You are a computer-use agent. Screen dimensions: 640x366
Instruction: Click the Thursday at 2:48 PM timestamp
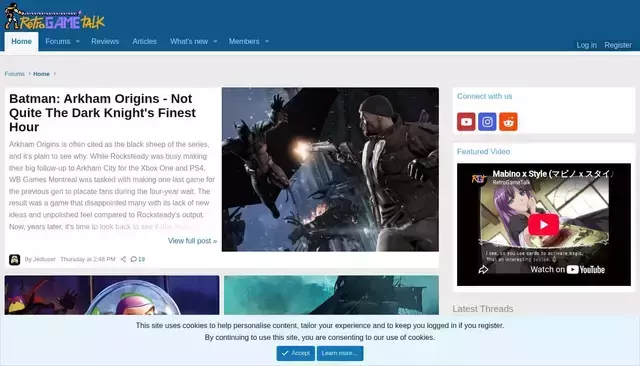[88, 259]
